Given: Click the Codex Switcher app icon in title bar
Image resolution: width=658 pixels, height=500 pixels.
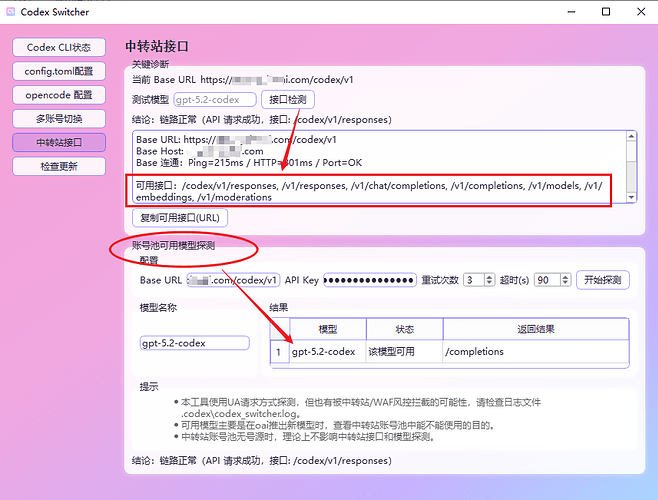Looking at the screenshot, I should [10, 12].
